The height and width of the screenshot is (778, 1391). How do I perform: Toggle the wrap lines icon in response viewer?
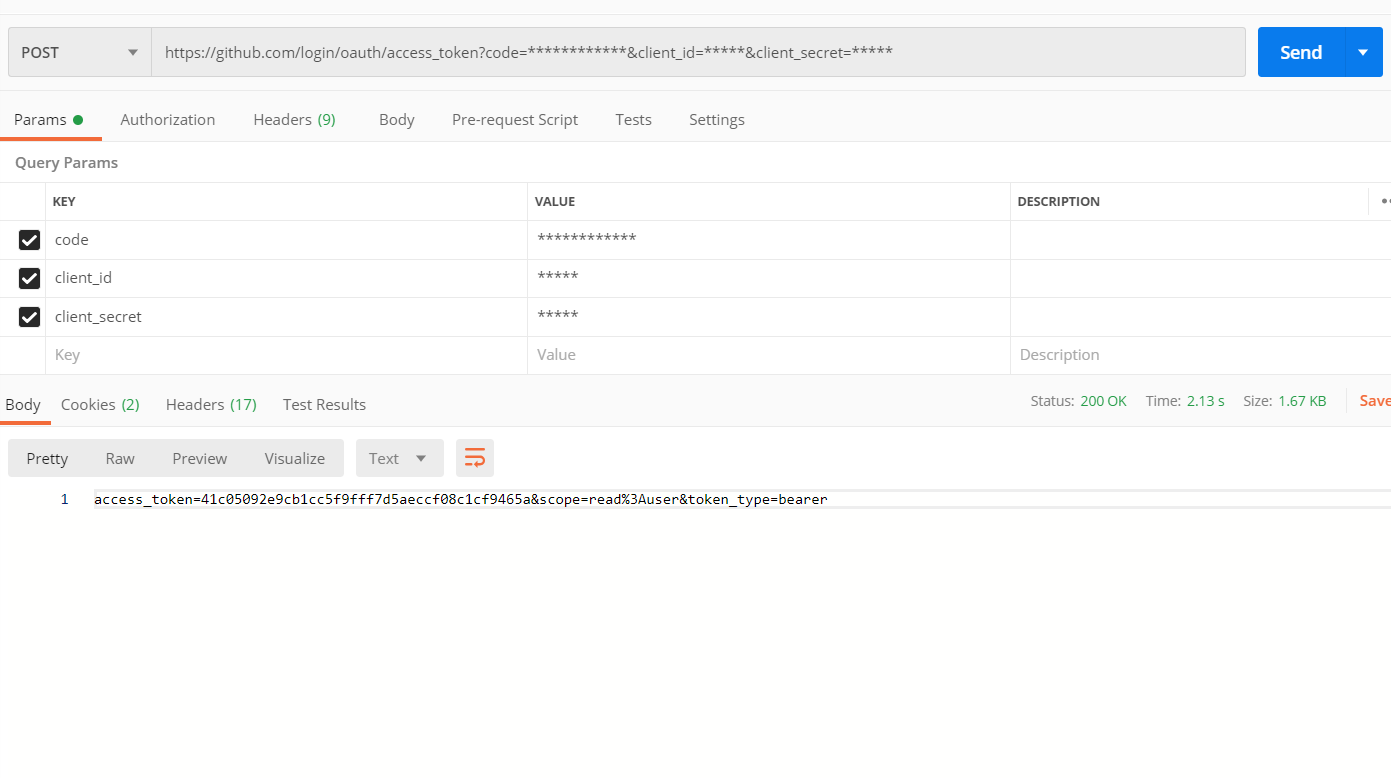click(x=474, y=457)
